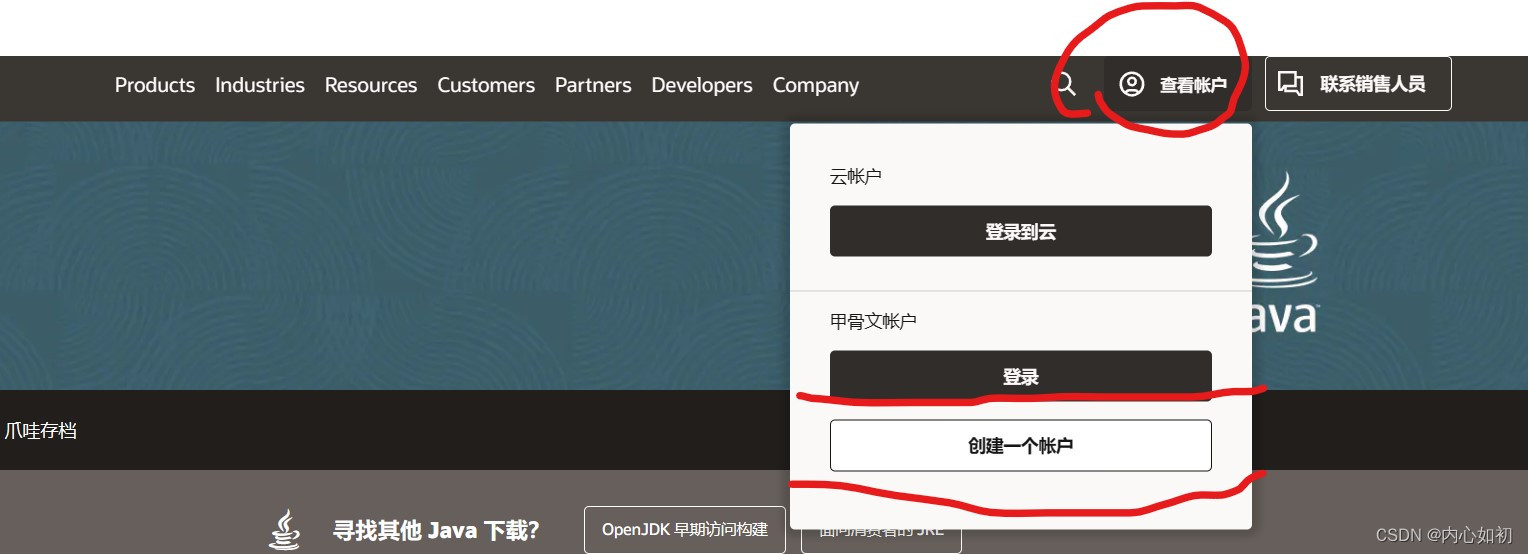Open the Company menu
The height and width of the screenshot is (554, 1528).
click(x=816, y=86)
